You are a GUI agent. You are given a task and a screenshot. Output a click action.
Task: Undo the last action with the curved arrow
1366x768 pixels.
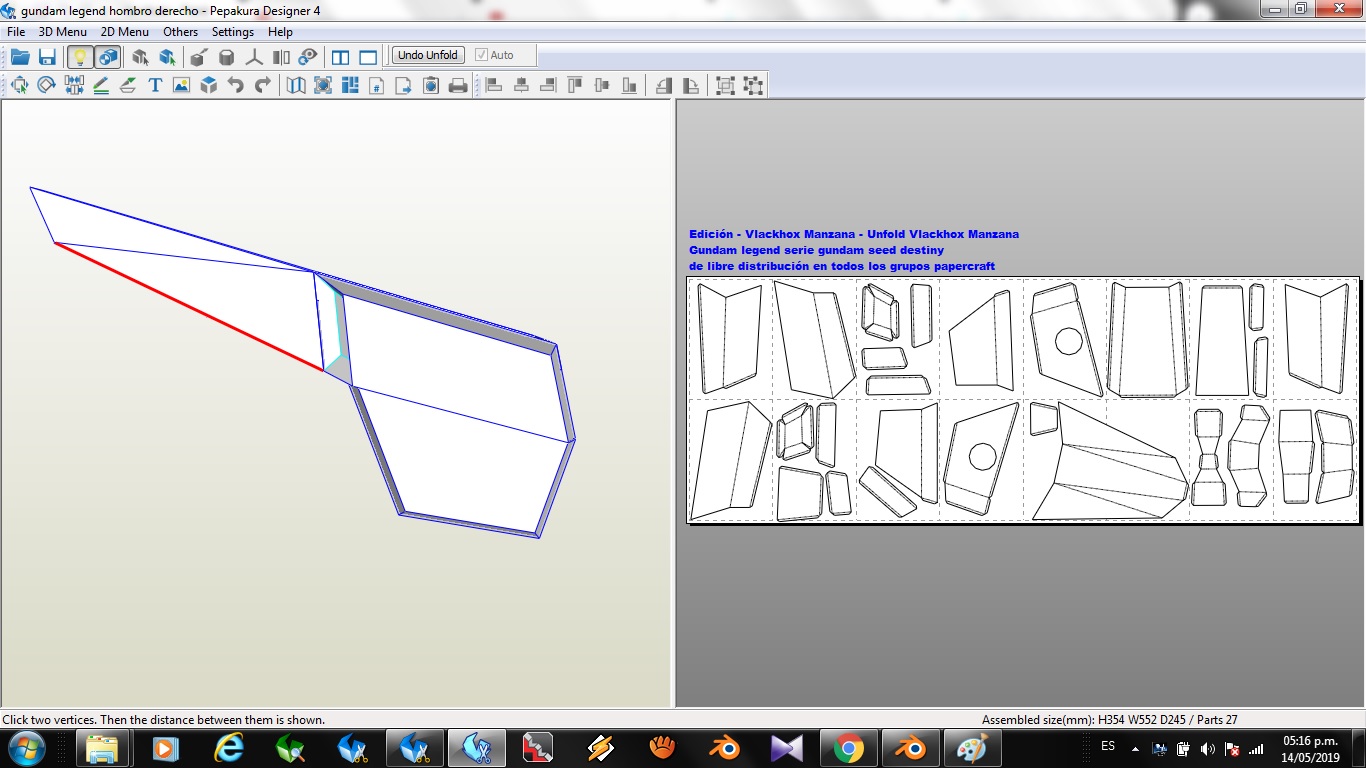(236, 86)
